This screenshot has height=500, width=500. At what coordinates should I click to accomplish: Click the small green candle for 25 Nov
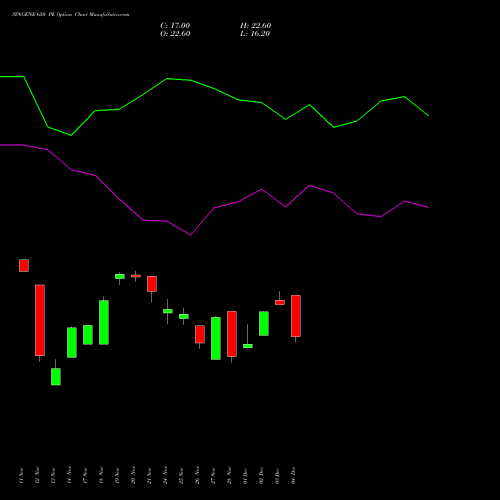[184, 316]
